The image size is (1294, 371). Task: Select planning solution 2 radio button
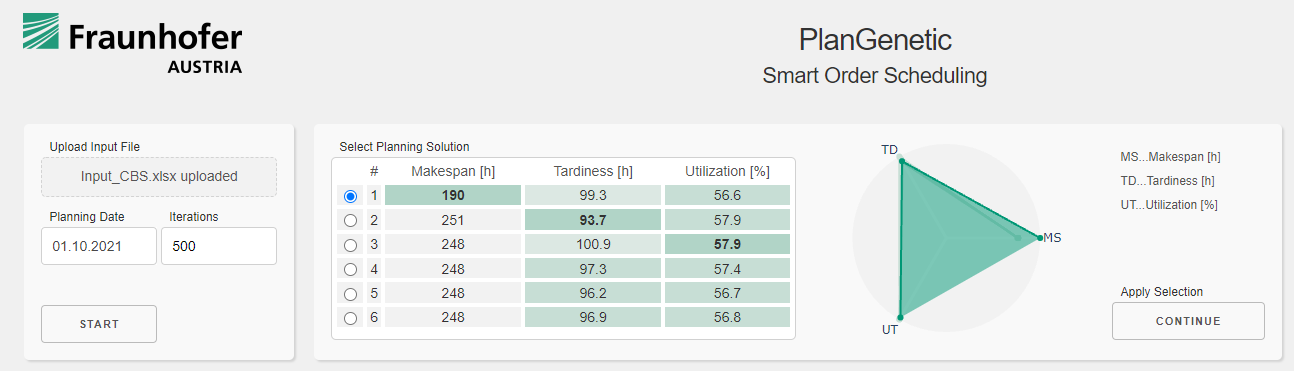tap(350, 221)
